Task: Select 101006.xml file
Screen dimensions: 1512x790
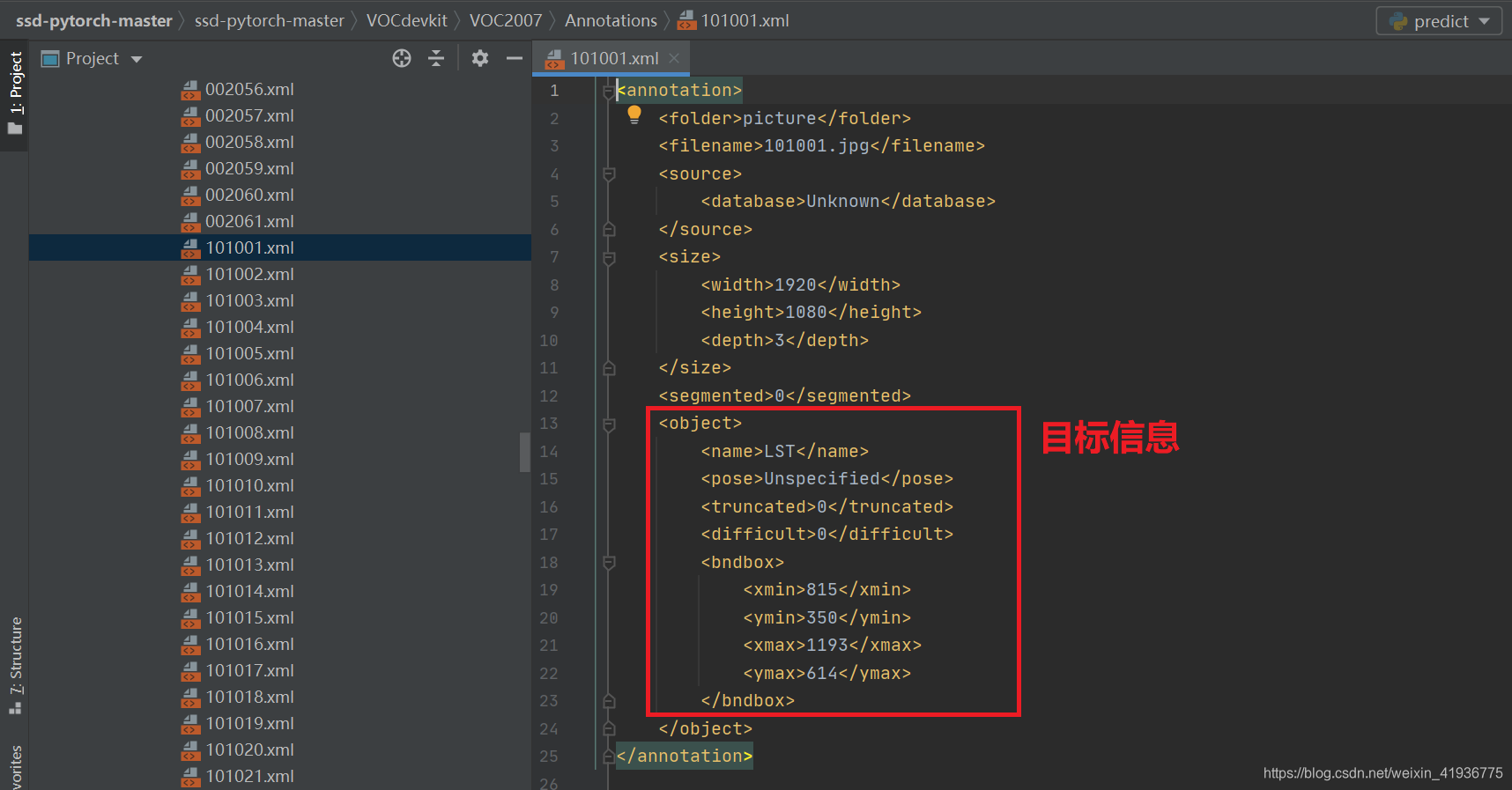Action: 249,380
